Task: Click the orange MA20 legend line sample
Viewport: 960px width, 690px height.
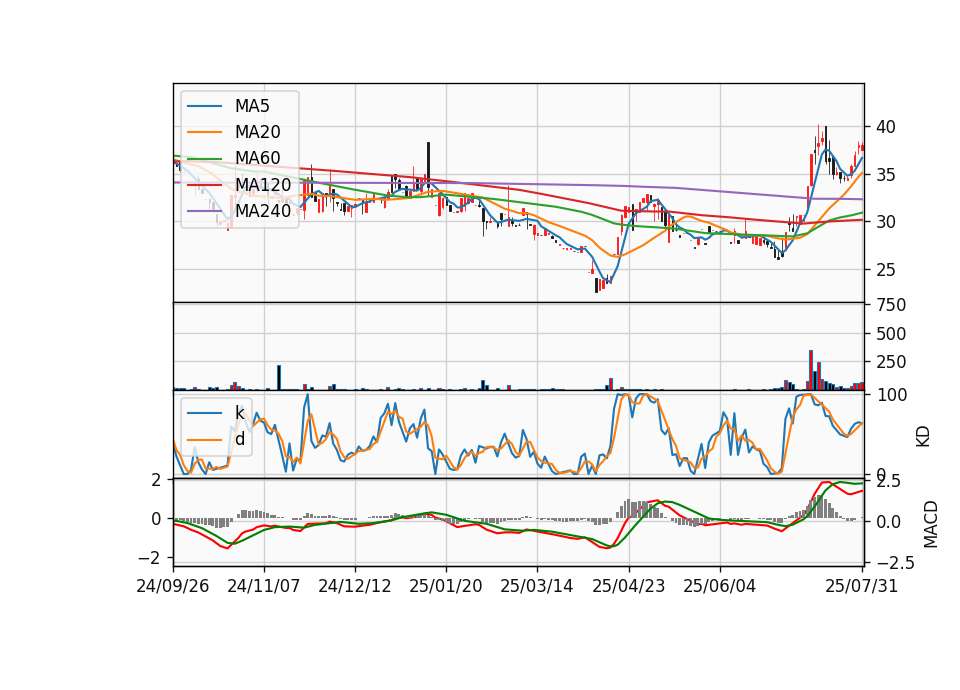Action: pyautogui.click(x=204, y=132)
